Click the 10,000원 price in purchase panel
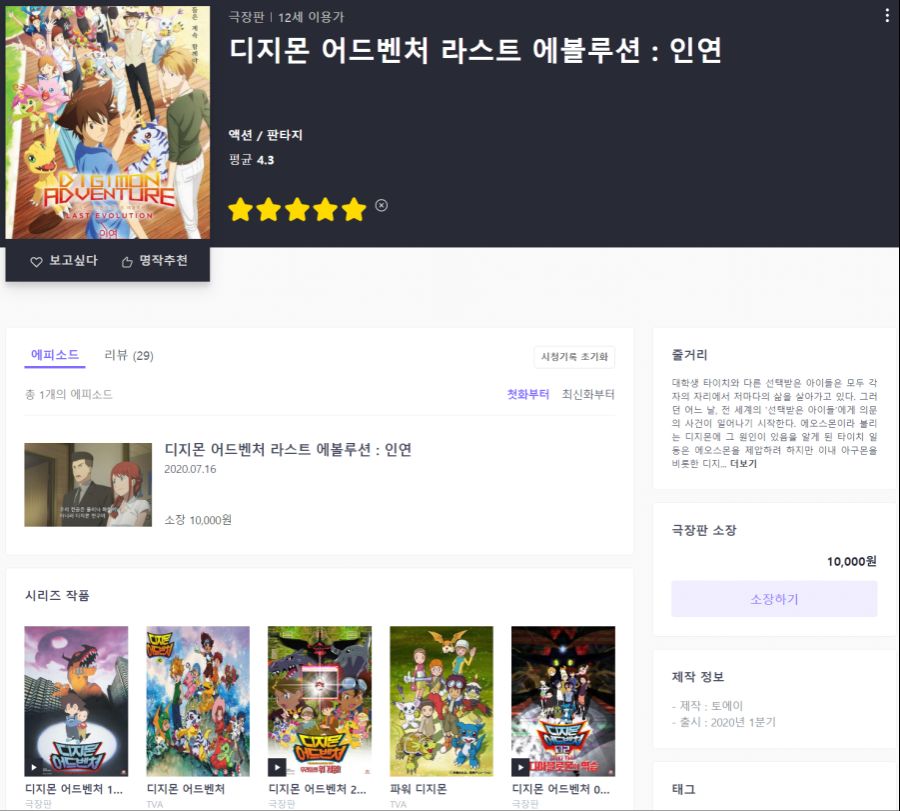This screenshot has height=811, width=900. (852, 561)
